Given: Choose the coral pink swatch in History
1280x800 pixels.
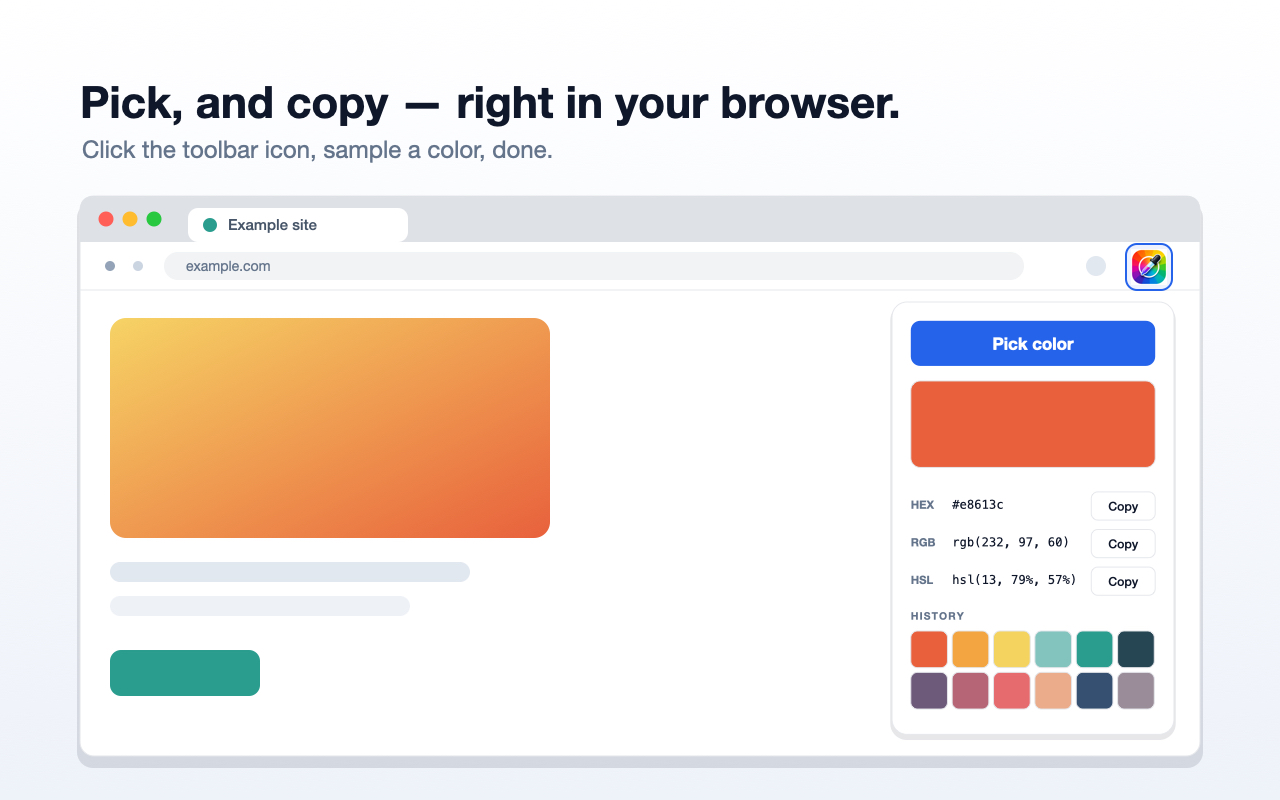Looking at the screenshot, I should pos(1012,691).
